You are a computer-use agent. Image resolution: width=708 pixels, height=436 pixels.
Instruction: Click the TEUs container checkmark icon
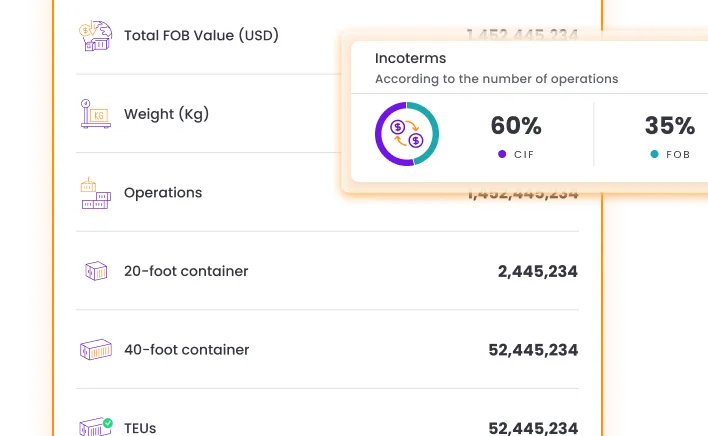(x=95, y=426)
